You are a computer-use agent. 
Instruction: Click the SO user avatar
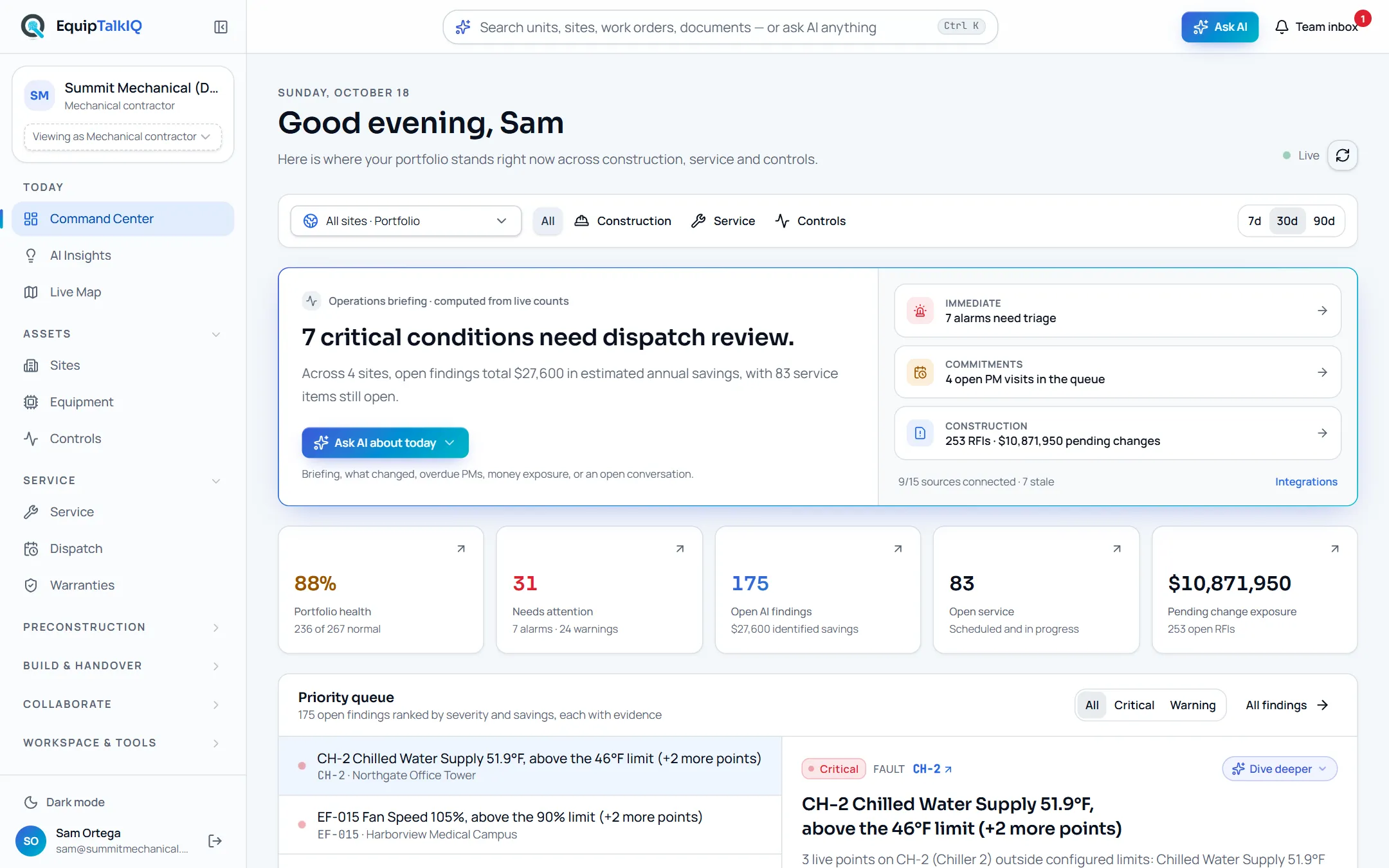coord(31,841)
